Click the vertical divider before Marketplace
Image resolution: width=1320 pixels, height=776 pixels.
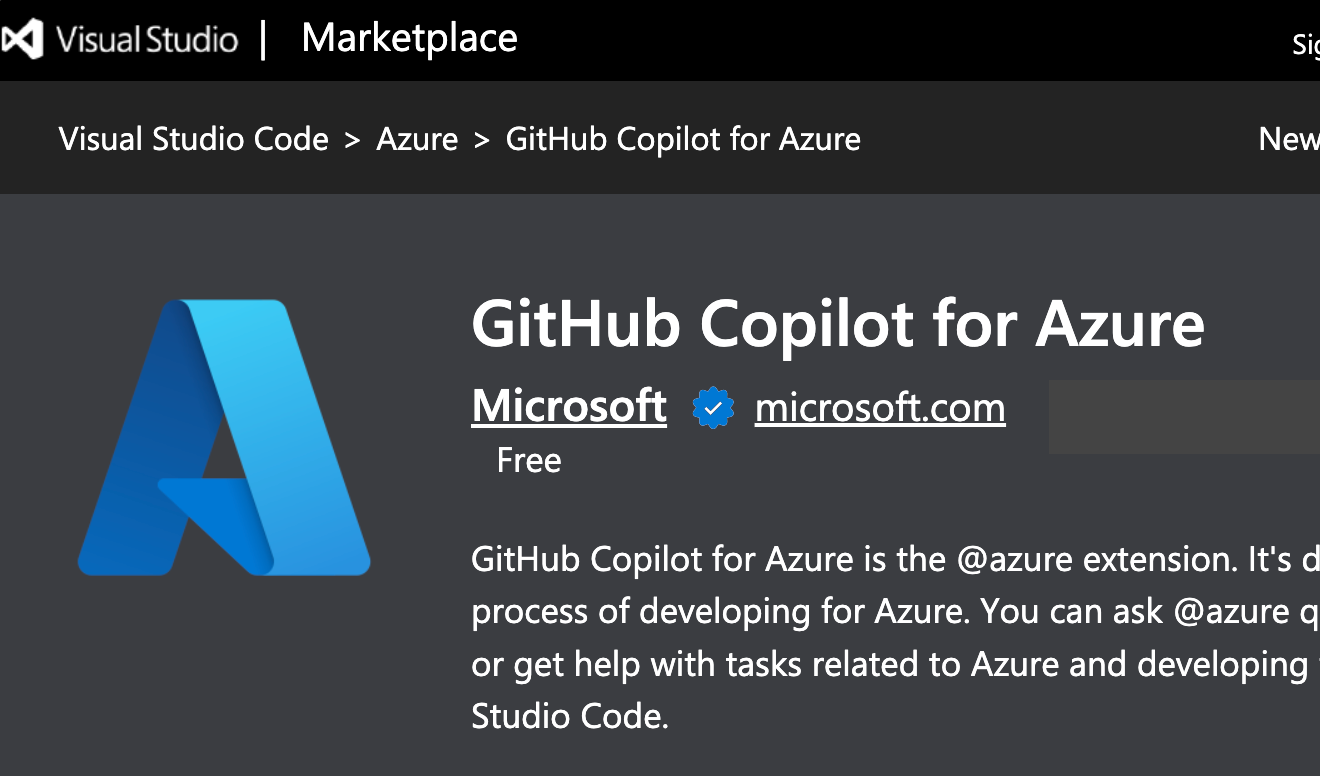(x=264, y=40)
